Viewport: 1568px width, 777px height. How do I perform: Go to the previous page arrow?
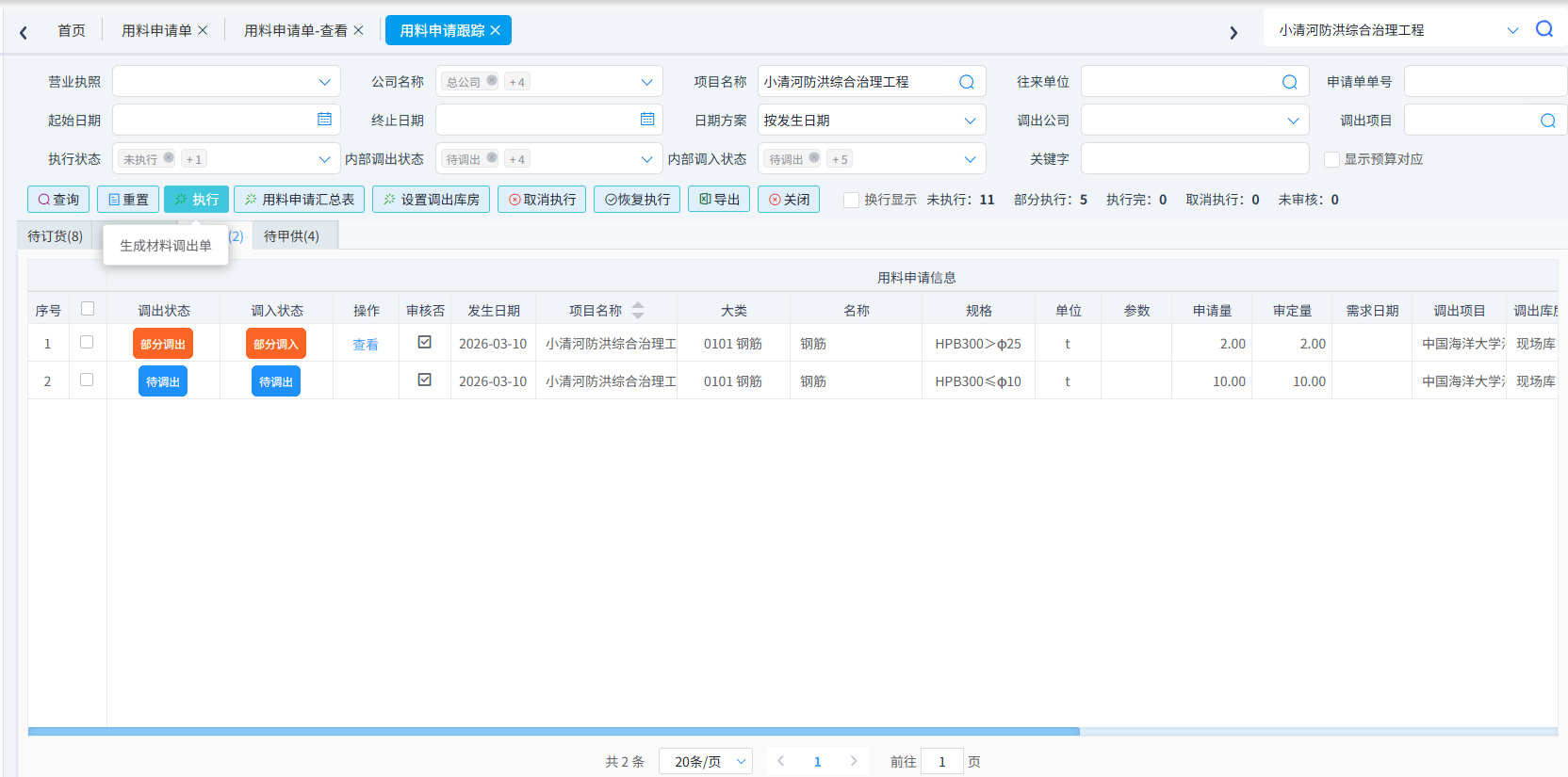click(x=781, y=761)
